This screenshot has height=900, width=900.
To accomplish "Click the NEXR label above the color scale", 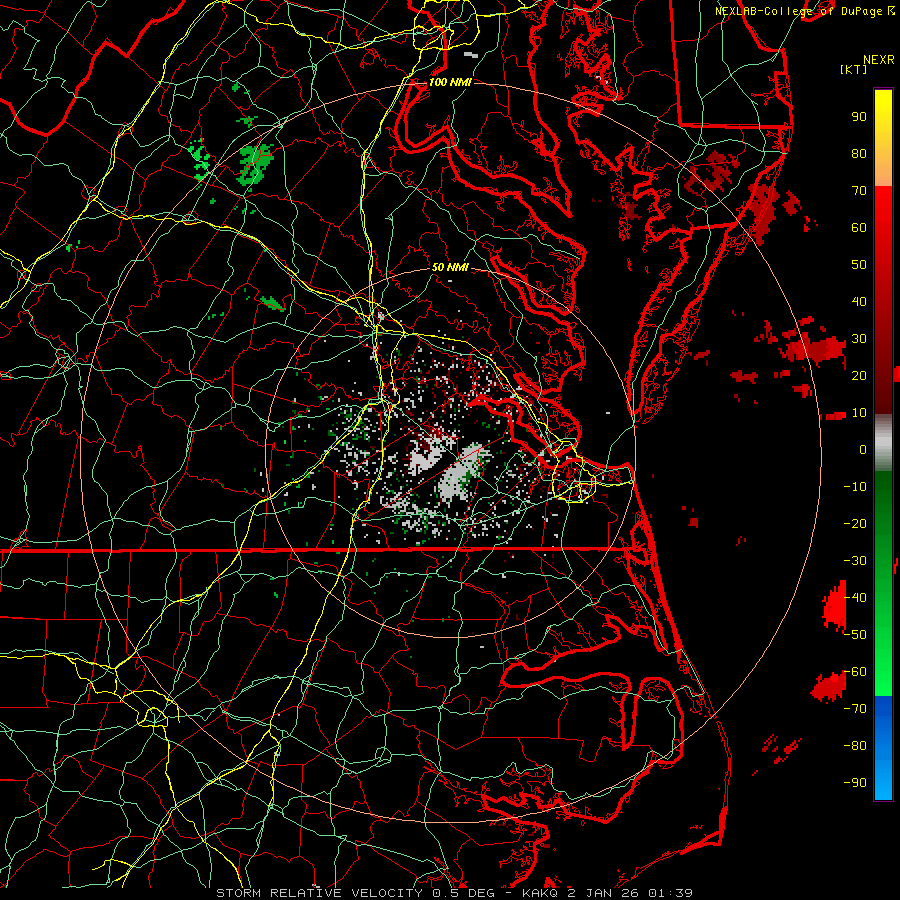I will pyautogui.click(x=879, y=60).
